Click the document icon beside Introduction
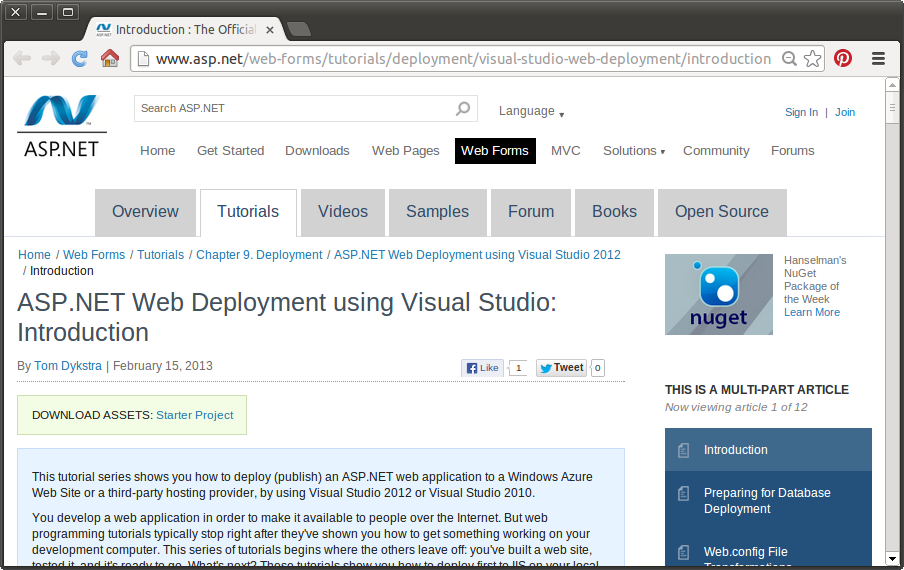The width and height of the screenshot is (904, 570). pos(683,450)
